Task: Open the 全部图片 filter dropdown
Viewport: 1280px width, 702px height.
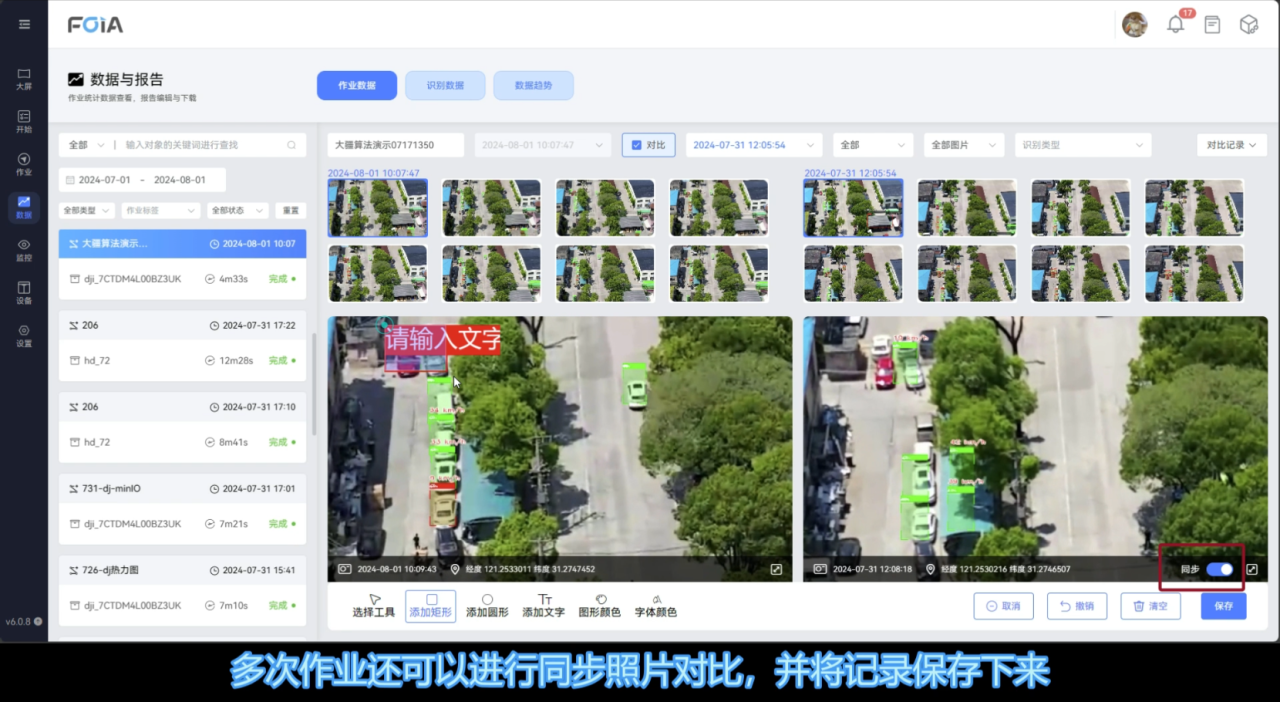Action: click(x=962, y=145)
